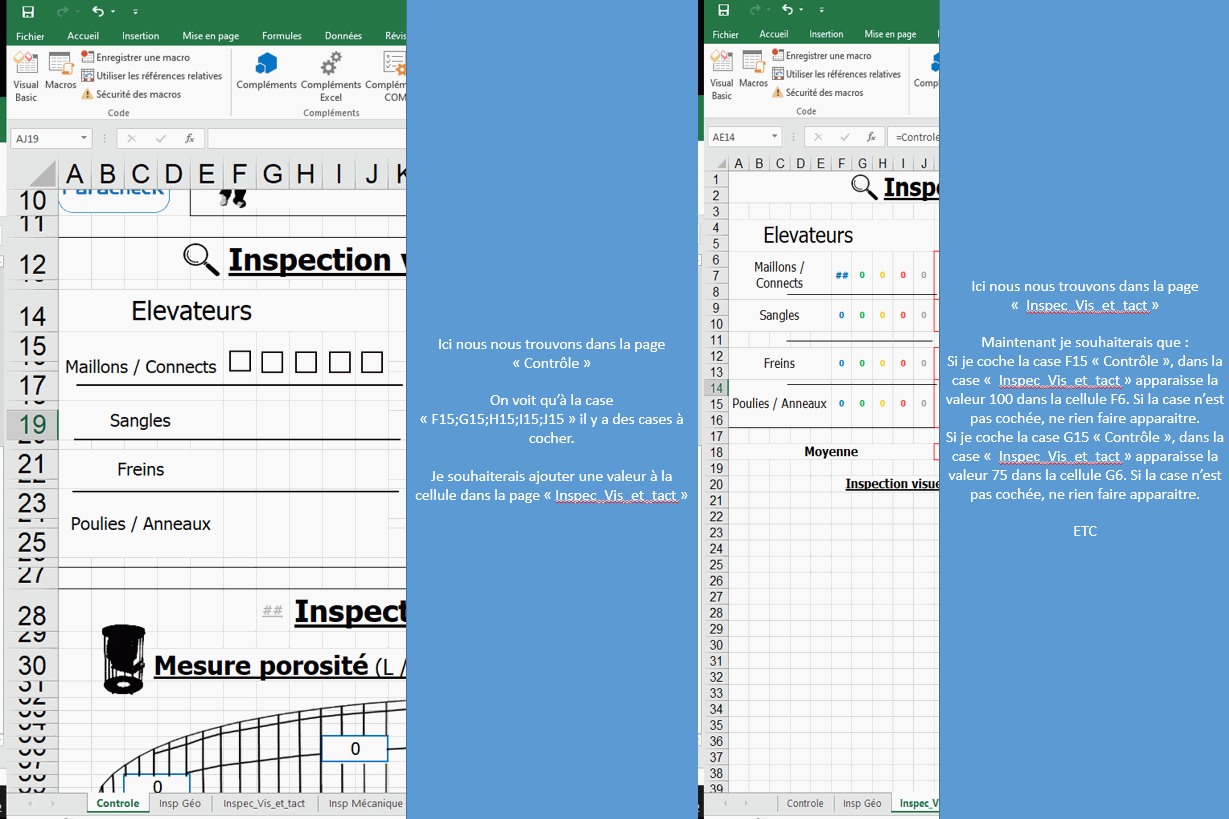This screenshot has width=1229, height=819.
Task: Toggle Utiliser les références relatives in left window
Action: pyautogui.click(x=152, y=75)
